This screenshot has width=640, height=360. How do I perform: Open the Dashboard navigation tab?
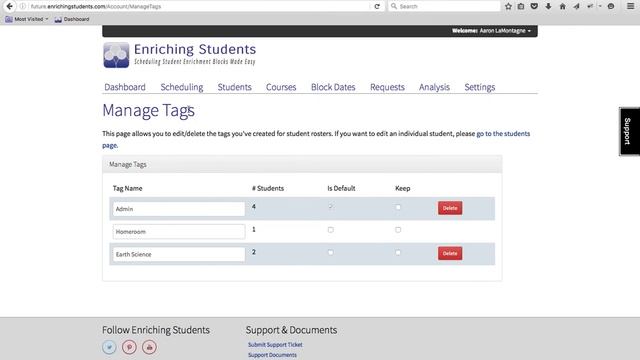click(125, 87)
